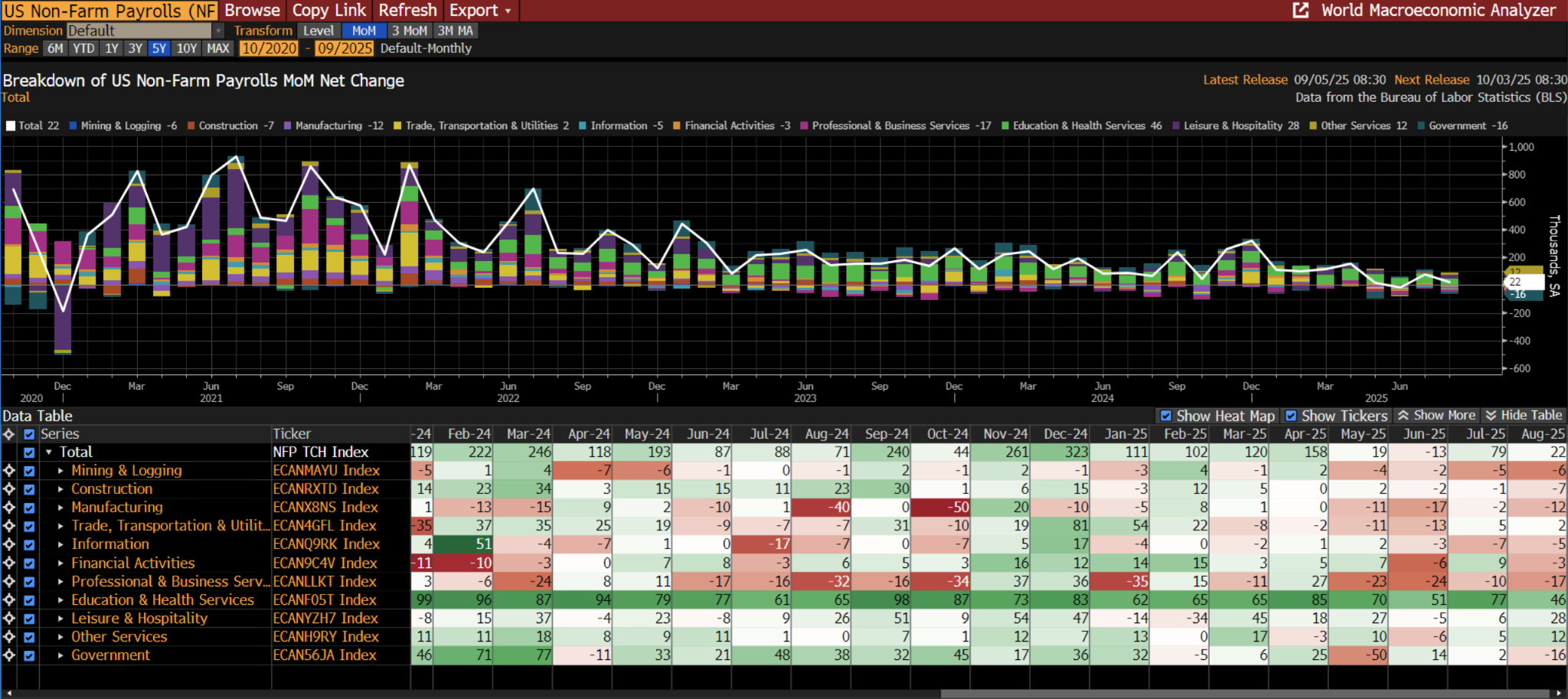This screenshot has height=699, width=1568.
Task: Click the move handle icon beside Government row
Action: 9,655
